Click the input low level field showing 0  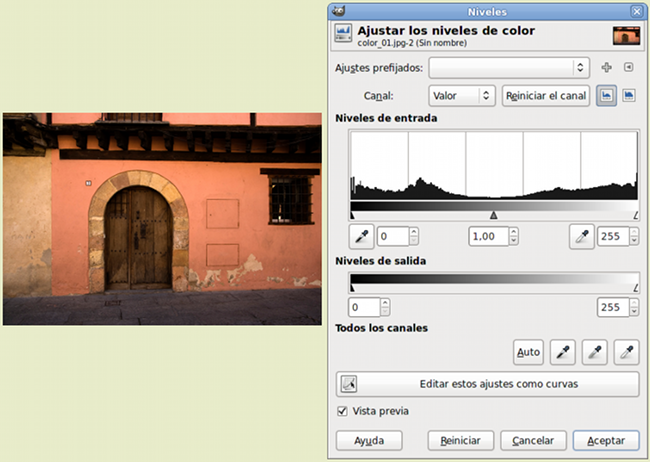pos(393,236)
